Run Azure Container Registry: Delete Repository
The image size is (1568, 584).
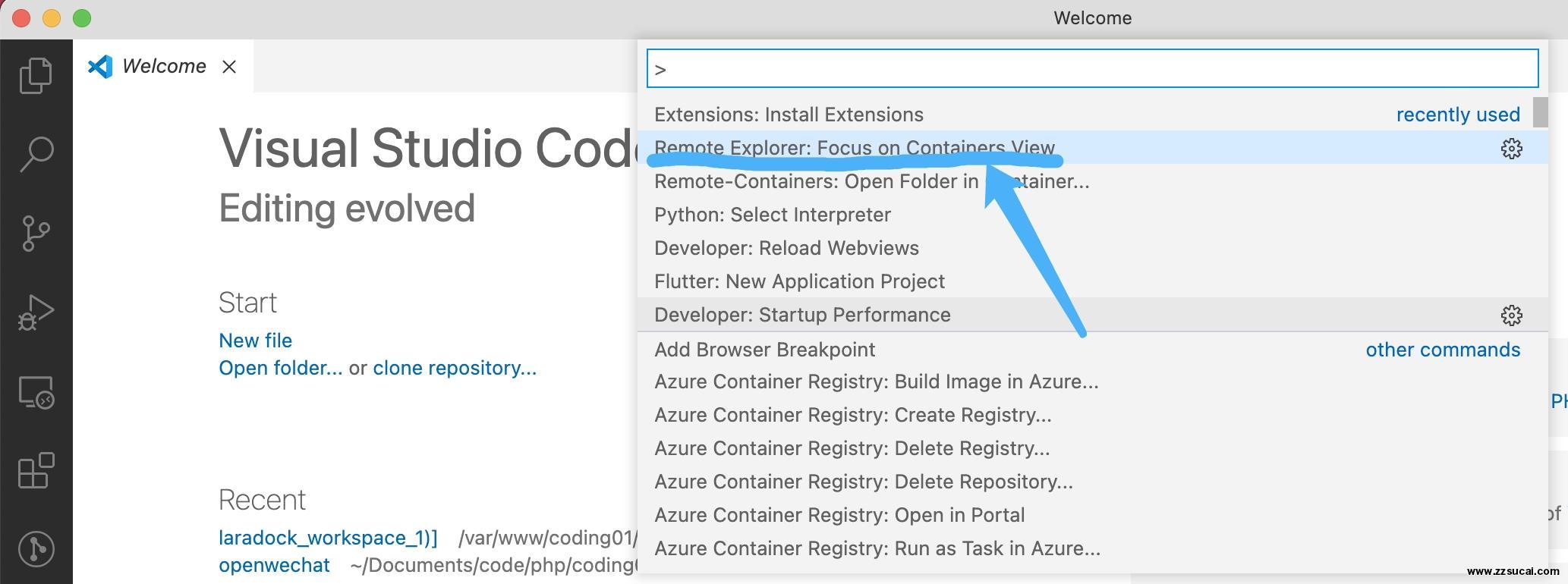(1092, 482)
